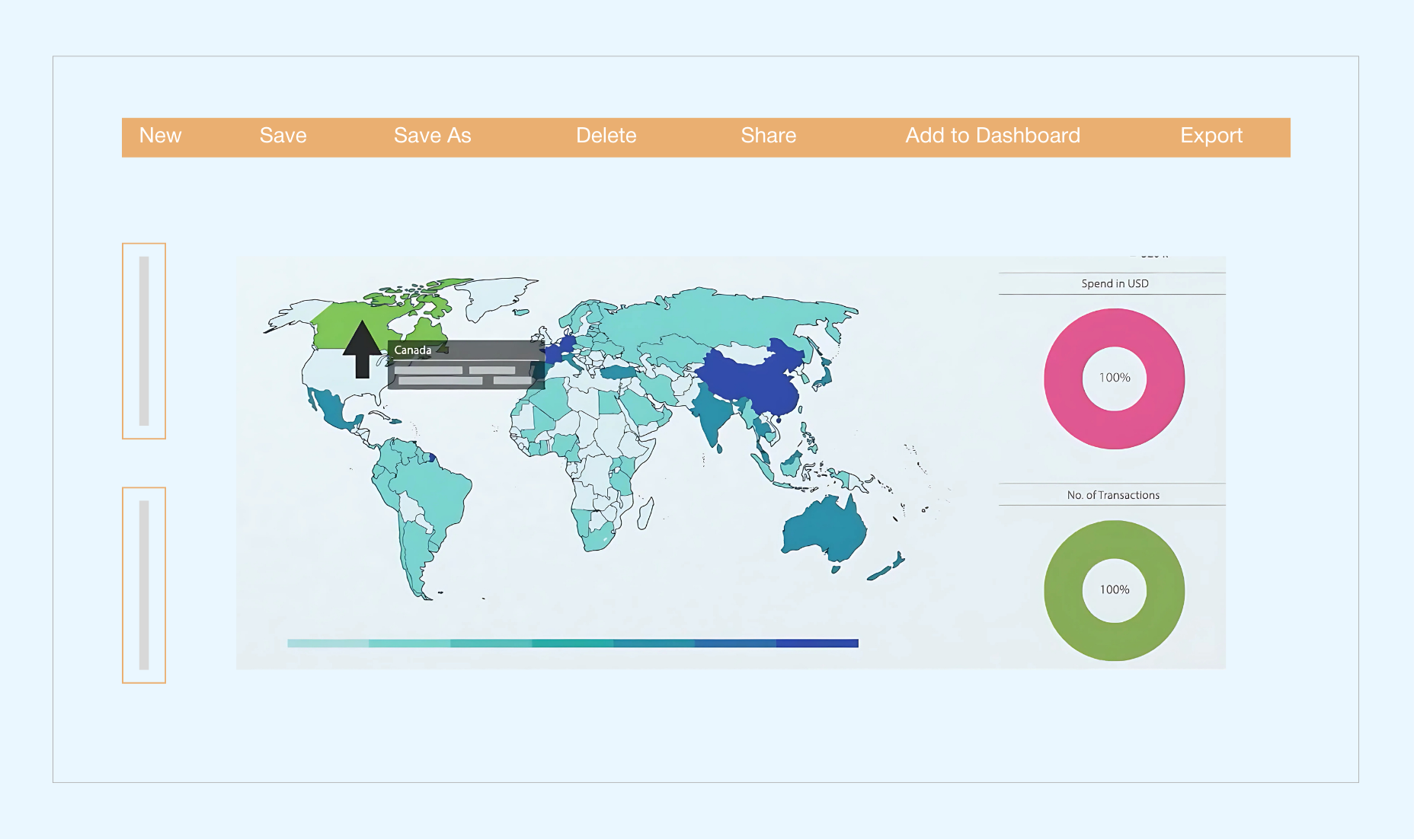Viewport: 1414px width, 840px height.
Task: Click the Export button
Action: 1211,136
